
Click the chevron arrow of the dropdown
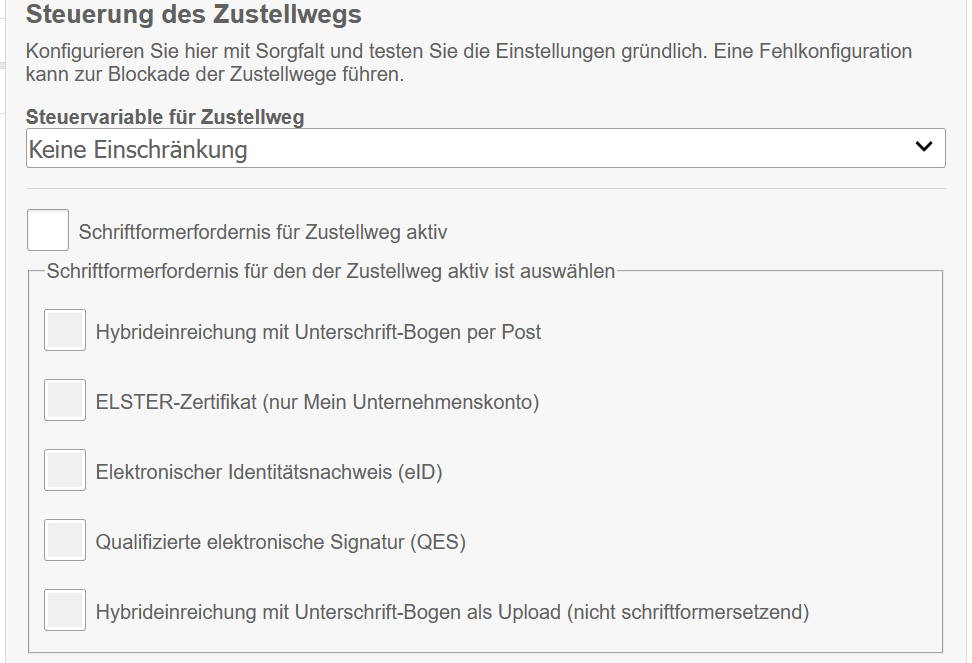pyautogui.click(x=924, y=148)
